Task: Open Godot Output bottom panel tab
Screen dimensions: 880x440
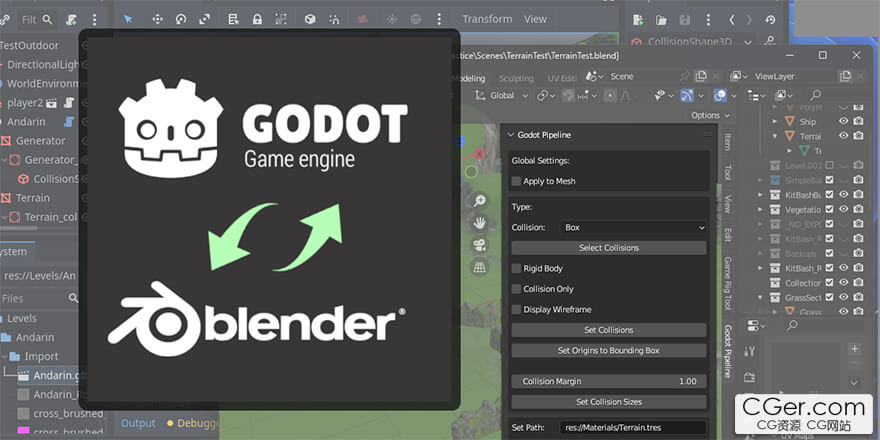Action: pos(138,423)
